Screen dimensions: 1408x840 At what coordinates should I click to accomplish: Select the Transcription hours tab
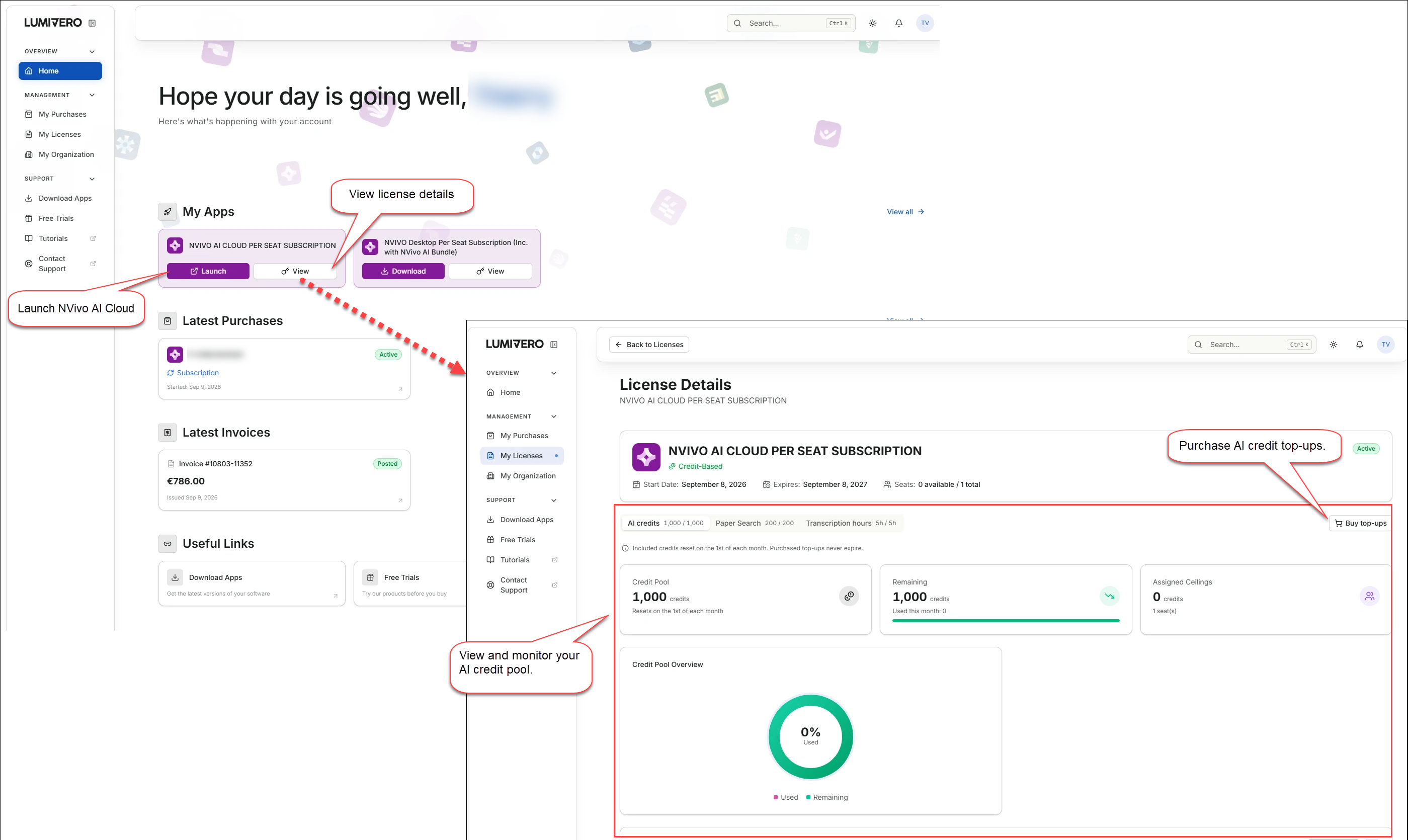pos(851,523)
